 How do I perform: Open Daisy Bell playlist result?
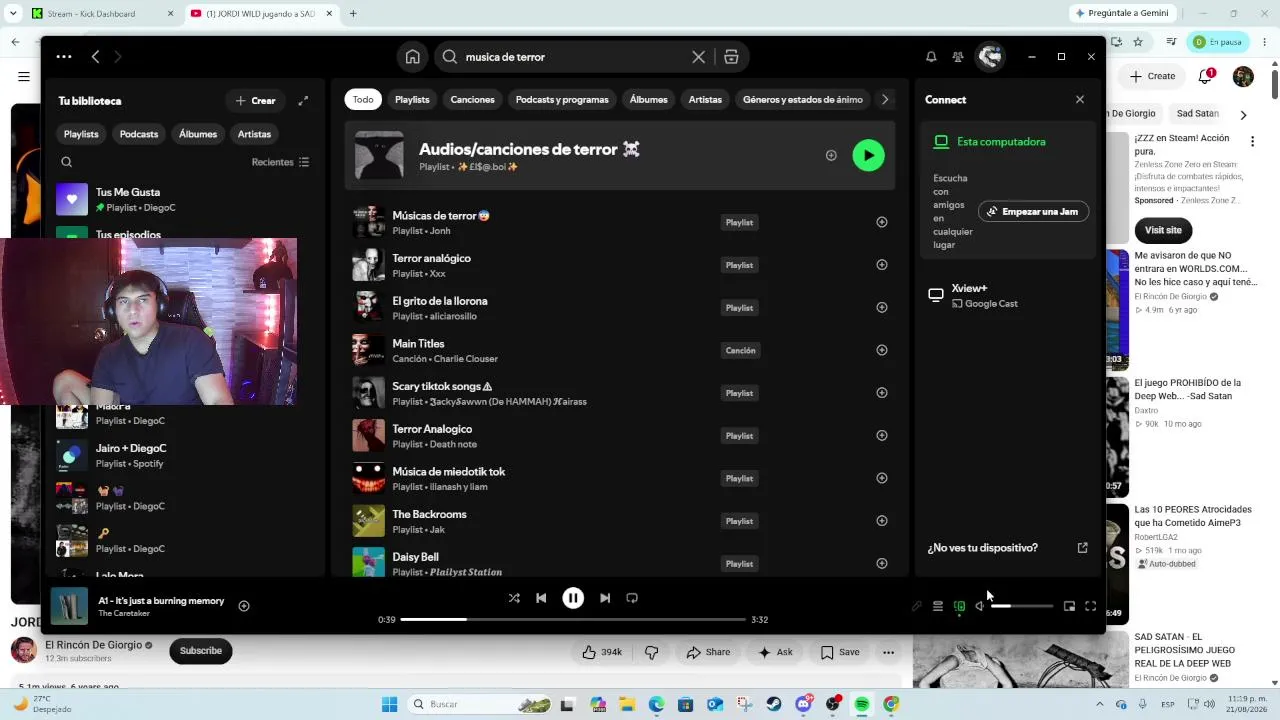(620, 561)
